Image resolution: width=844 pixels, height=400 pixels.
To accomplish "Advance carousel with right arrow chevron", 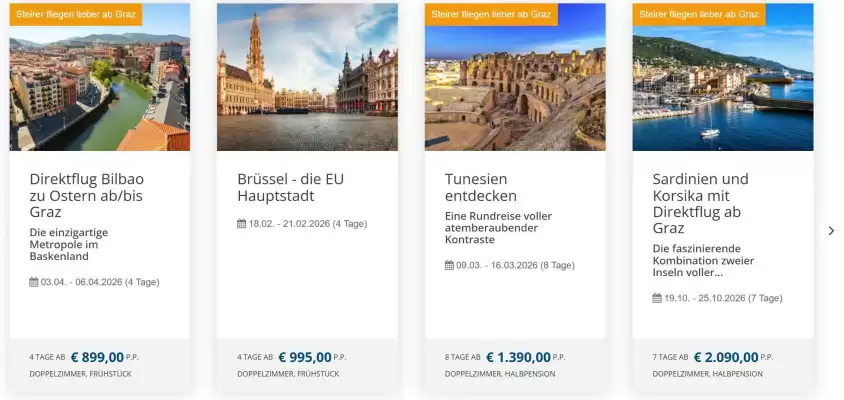I will (831, 231).
